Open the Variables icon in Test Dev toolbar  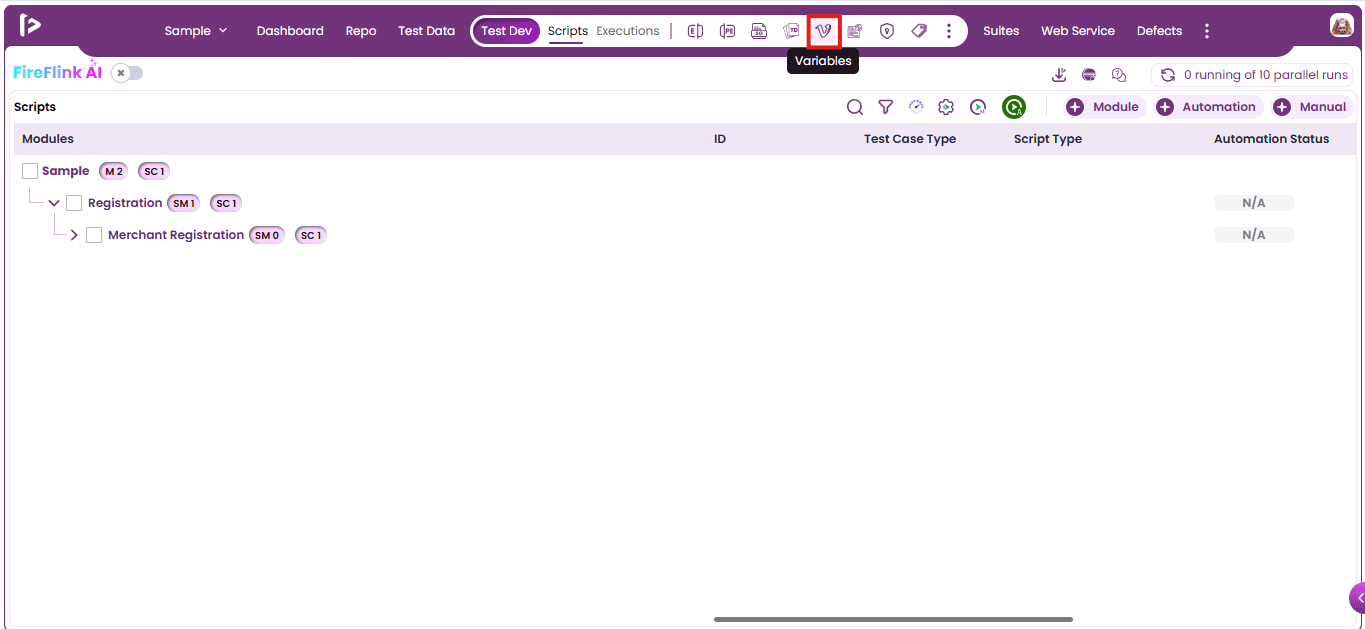(823, 31)
